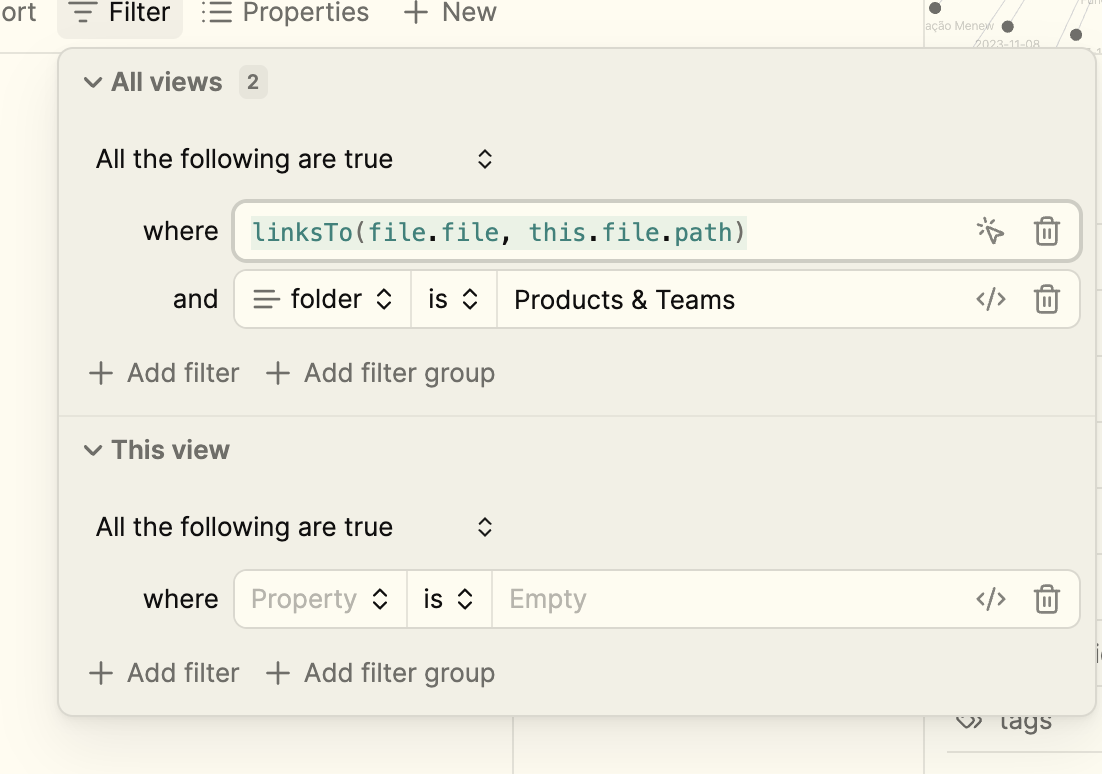Click the Filter toolbar button
The height and width of the screenshot is (774, 1102).
coord(120,13)
